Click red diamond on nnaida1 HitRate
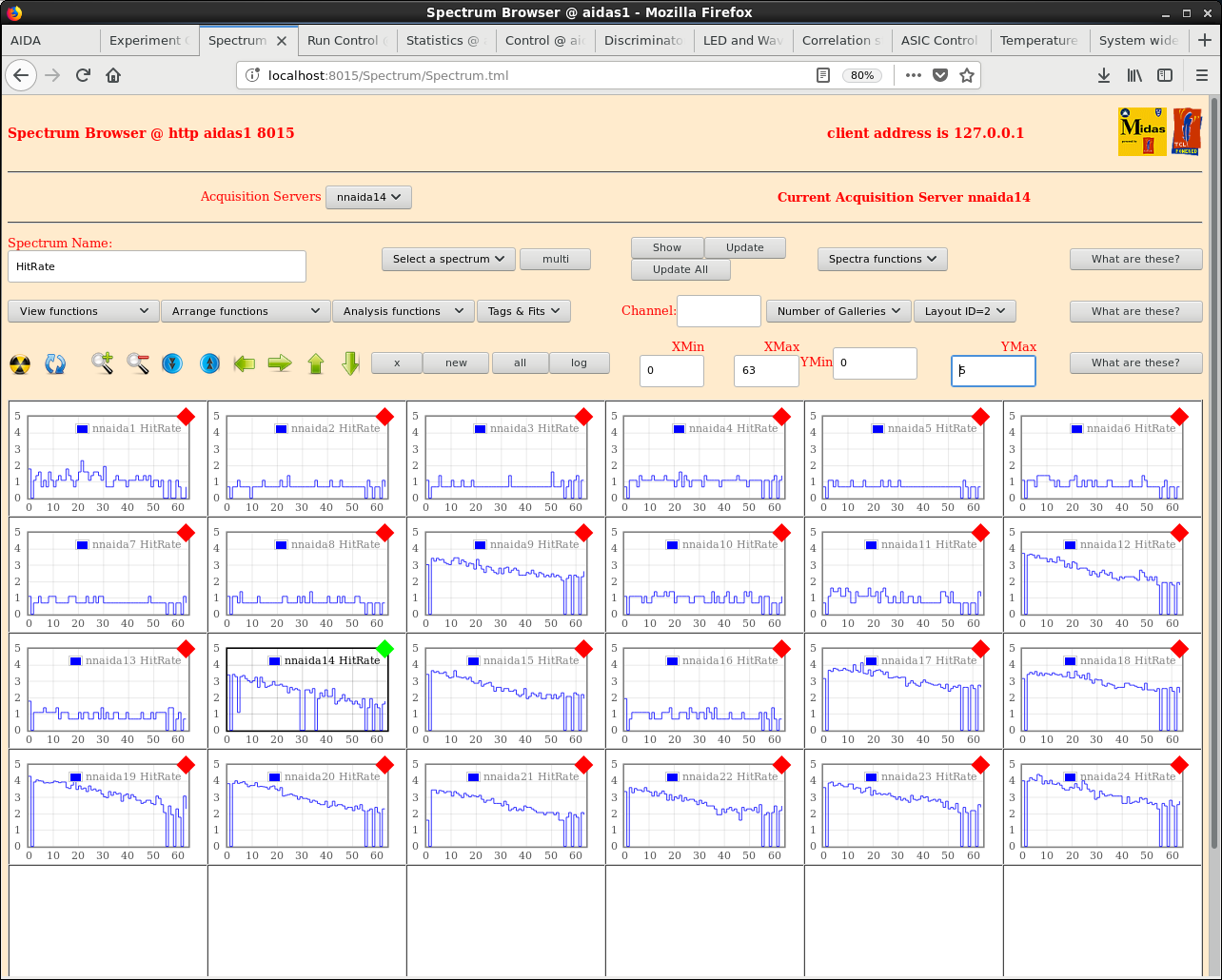 pos(186,417)
